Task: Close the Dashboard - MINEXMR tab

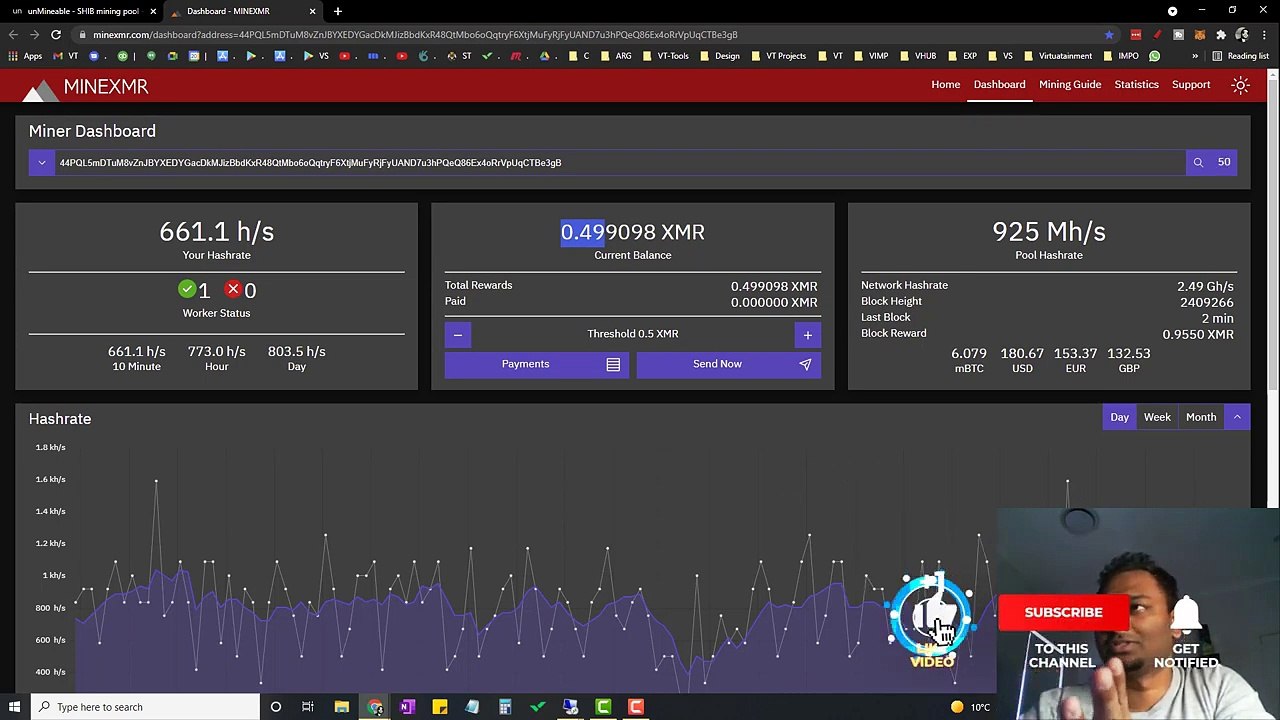Action: [312, 11]
